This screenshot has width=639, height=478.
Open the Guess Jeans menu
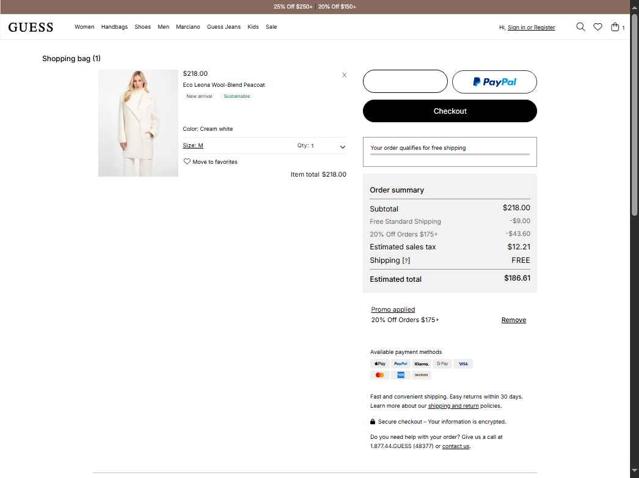pos(224,27)
